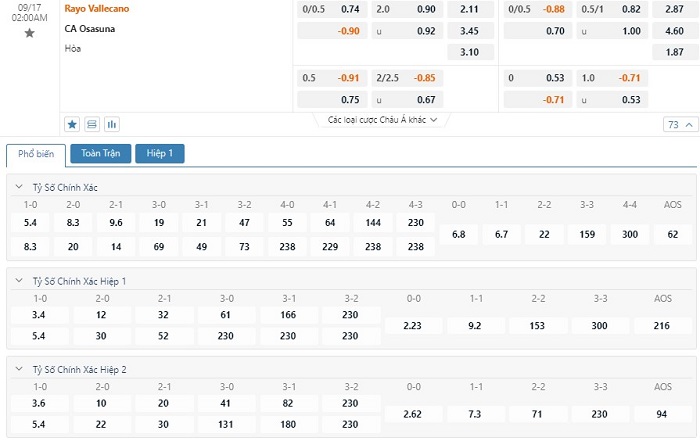
Task: Switch to the Hiệp 1 tab
Action: 159,154
